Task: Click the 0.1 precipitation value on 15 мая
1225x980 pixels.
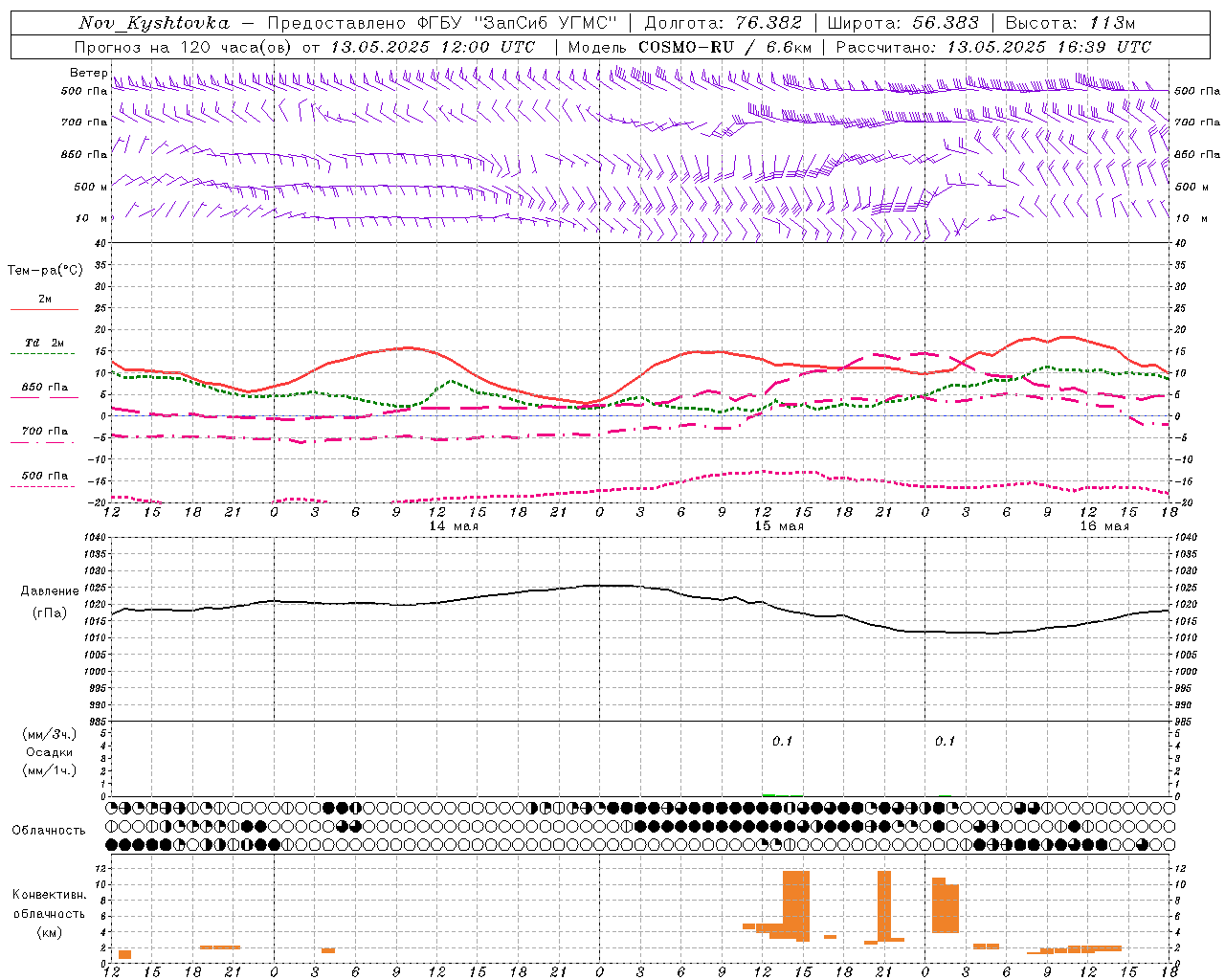Action: (x=783, y=742)
